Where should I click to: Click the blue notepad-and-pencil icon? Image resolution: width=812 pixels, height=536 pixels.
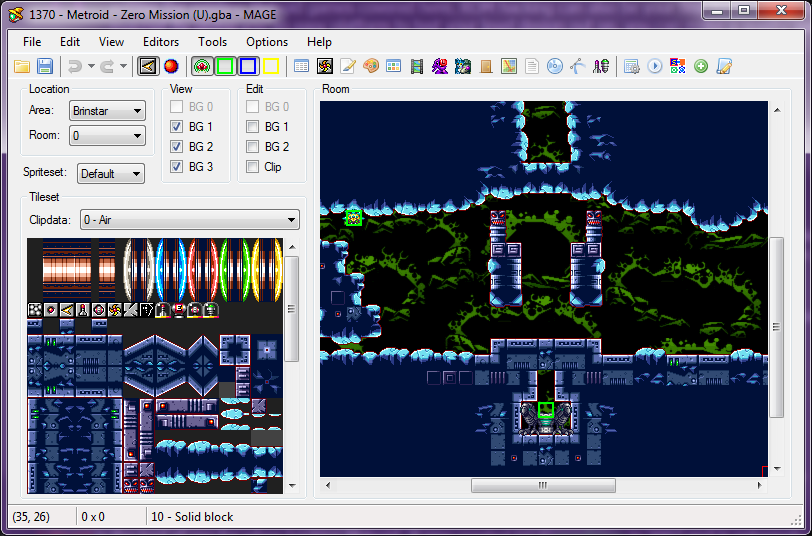(723, 66)
